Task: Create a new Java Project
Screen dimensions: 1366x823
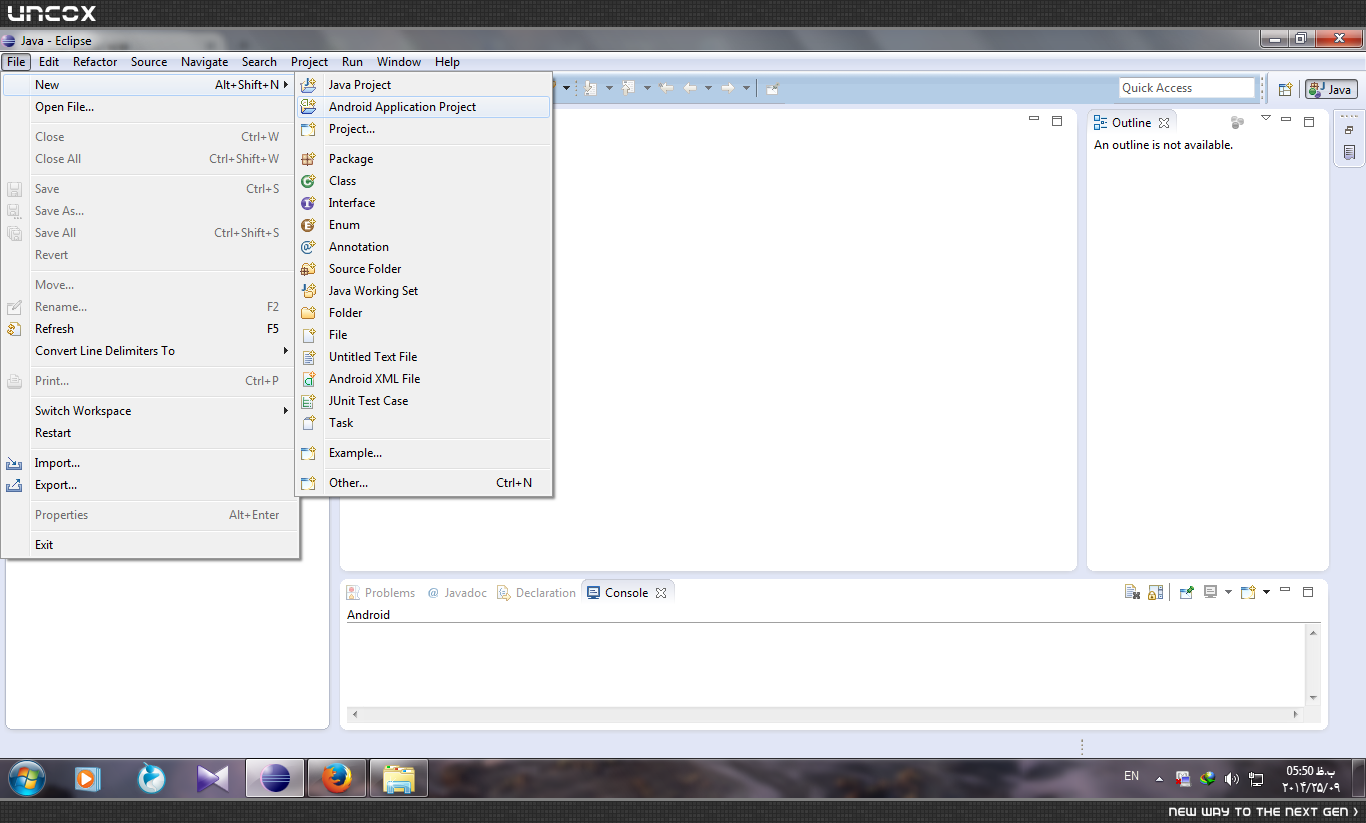Action: [423, 85]
